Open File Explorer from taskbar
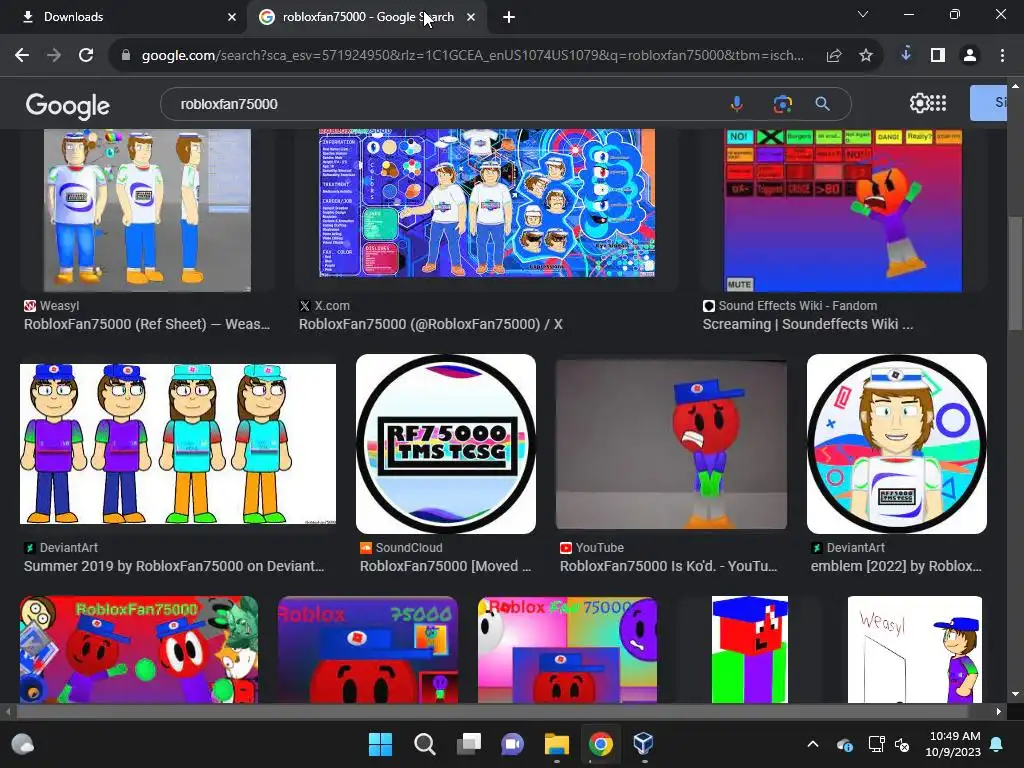The image size is (1024, 768). pos(557,744)
